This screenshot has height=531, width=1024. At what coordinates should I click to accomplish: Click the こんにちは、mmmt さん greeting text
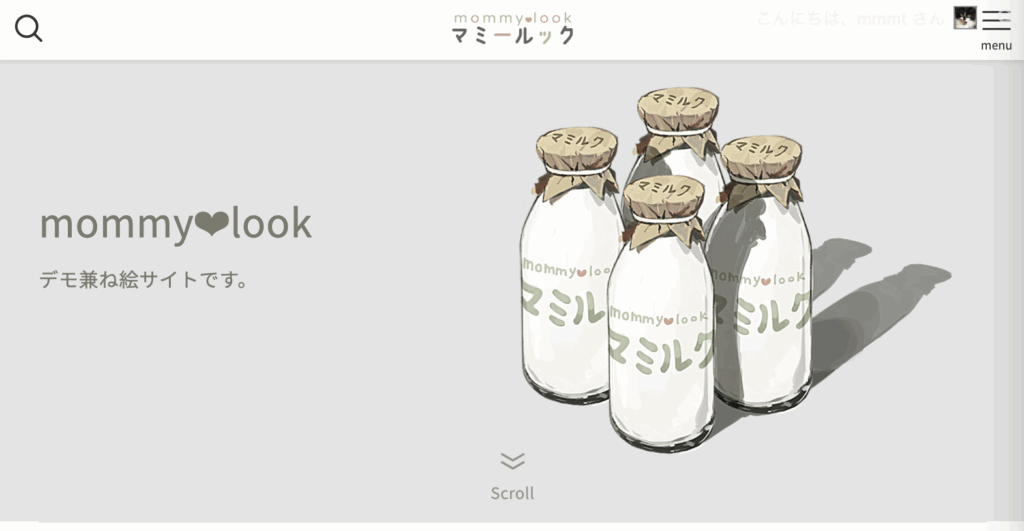pos(851,18)
